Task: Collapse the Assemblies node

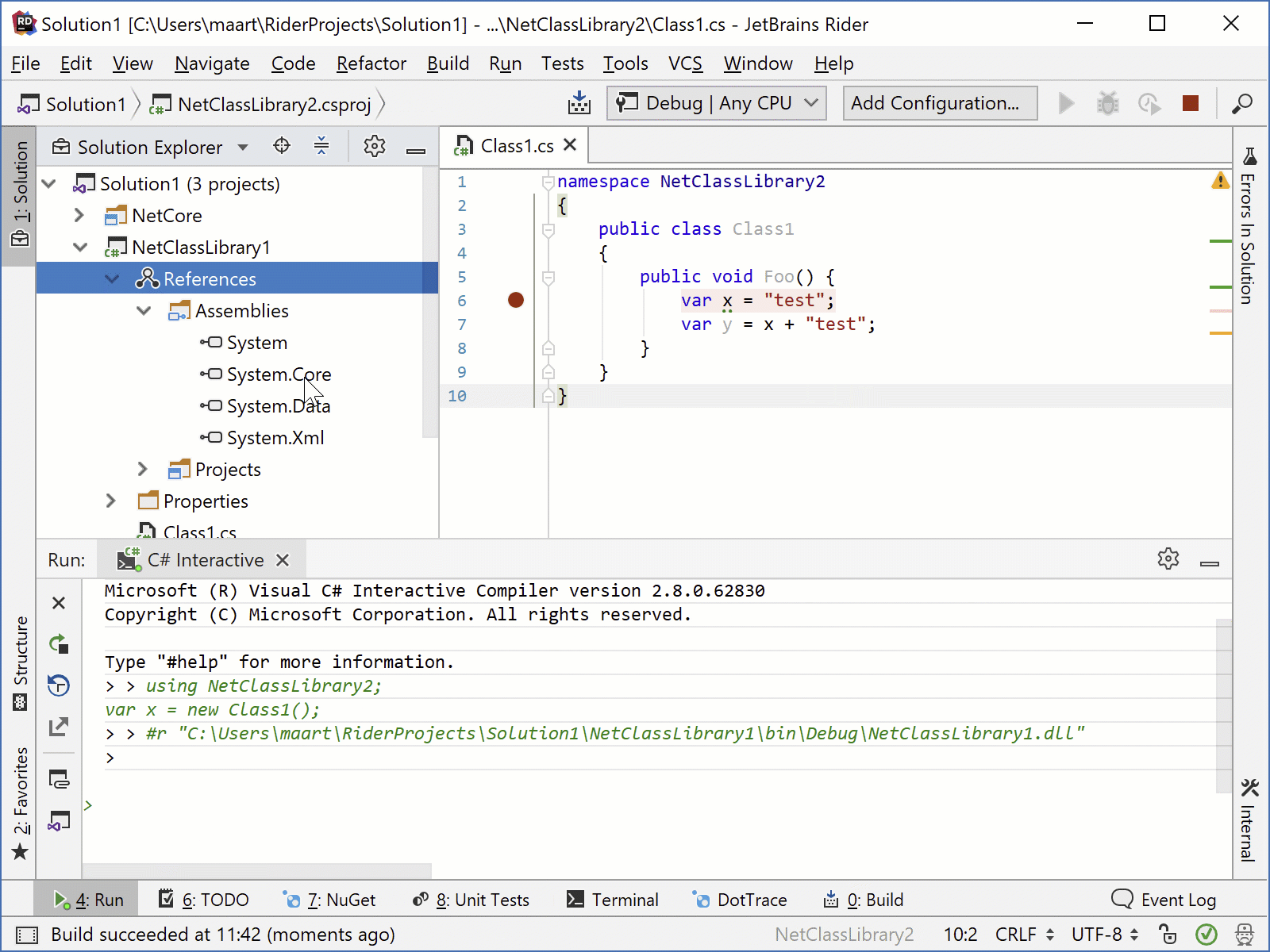Action: point(144,310)
